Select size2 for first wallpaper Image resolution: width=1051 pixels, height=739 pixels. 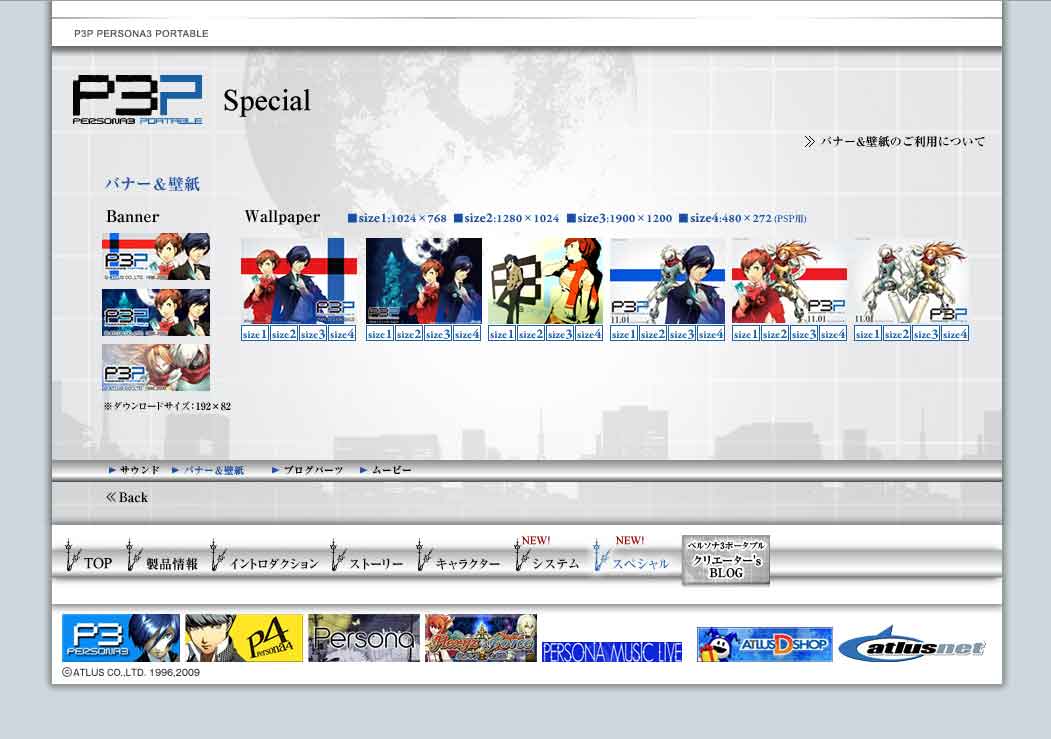[284, 334]
